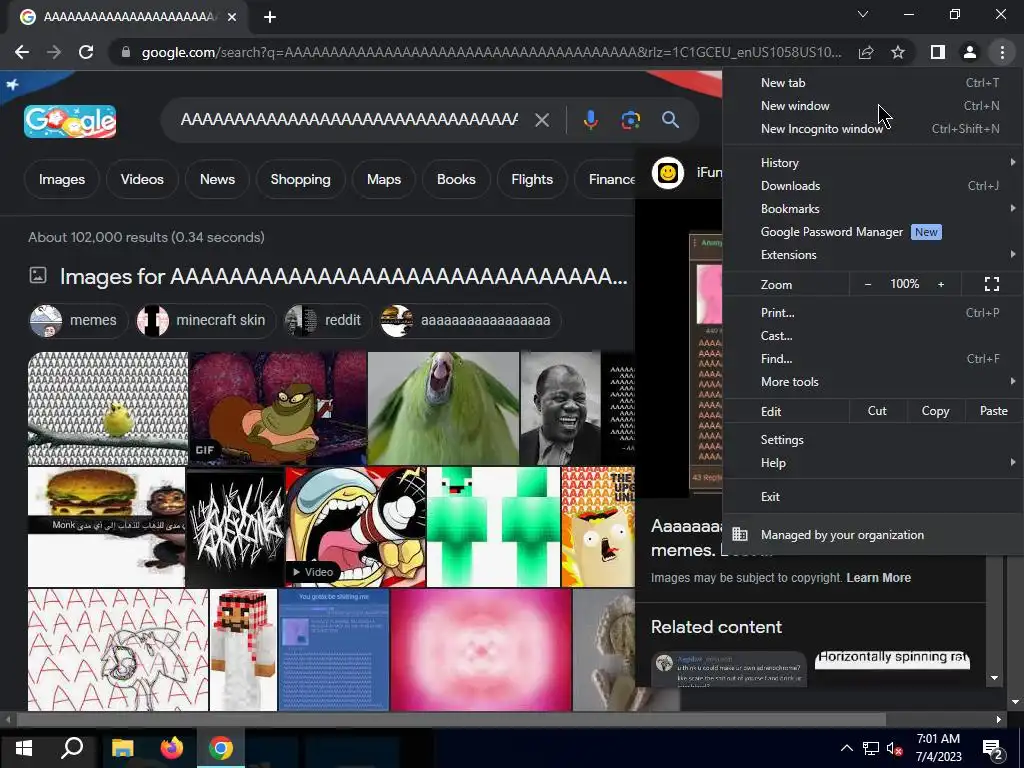Select the Books filter chip
Viewport: 1024px width, 768px height.
456,179
